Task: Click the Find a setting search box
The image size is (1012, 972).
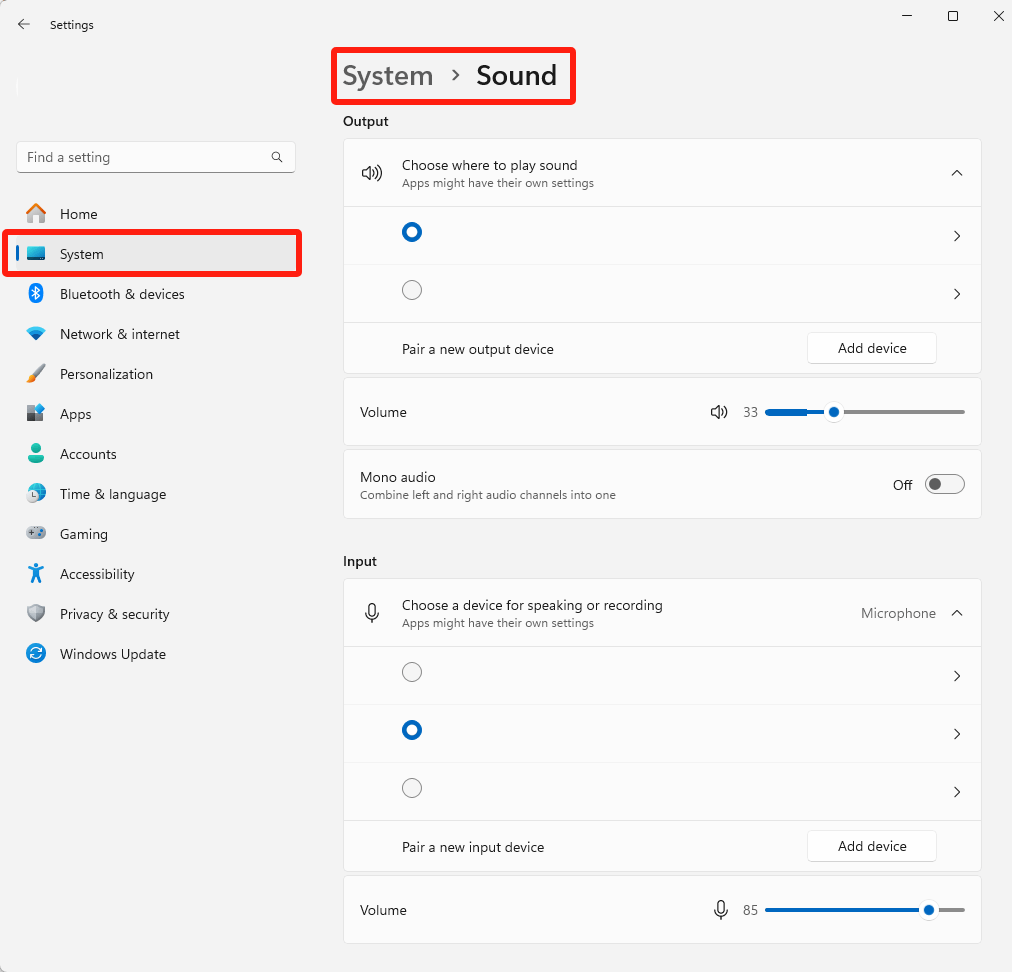Action: [156, 157]
